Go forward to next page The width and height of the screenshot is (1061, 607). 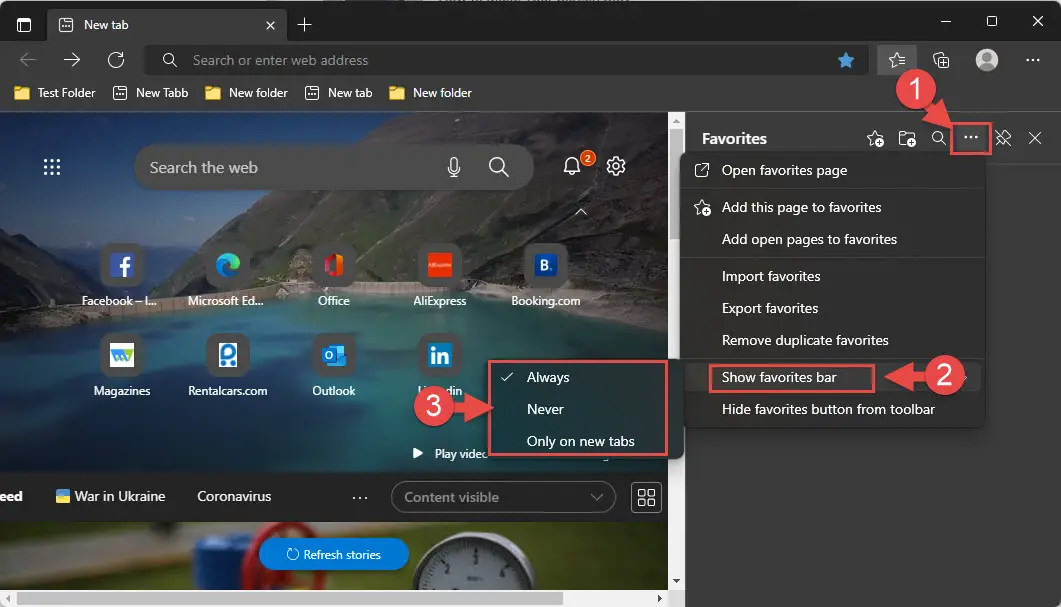click(x=72, y=60)
